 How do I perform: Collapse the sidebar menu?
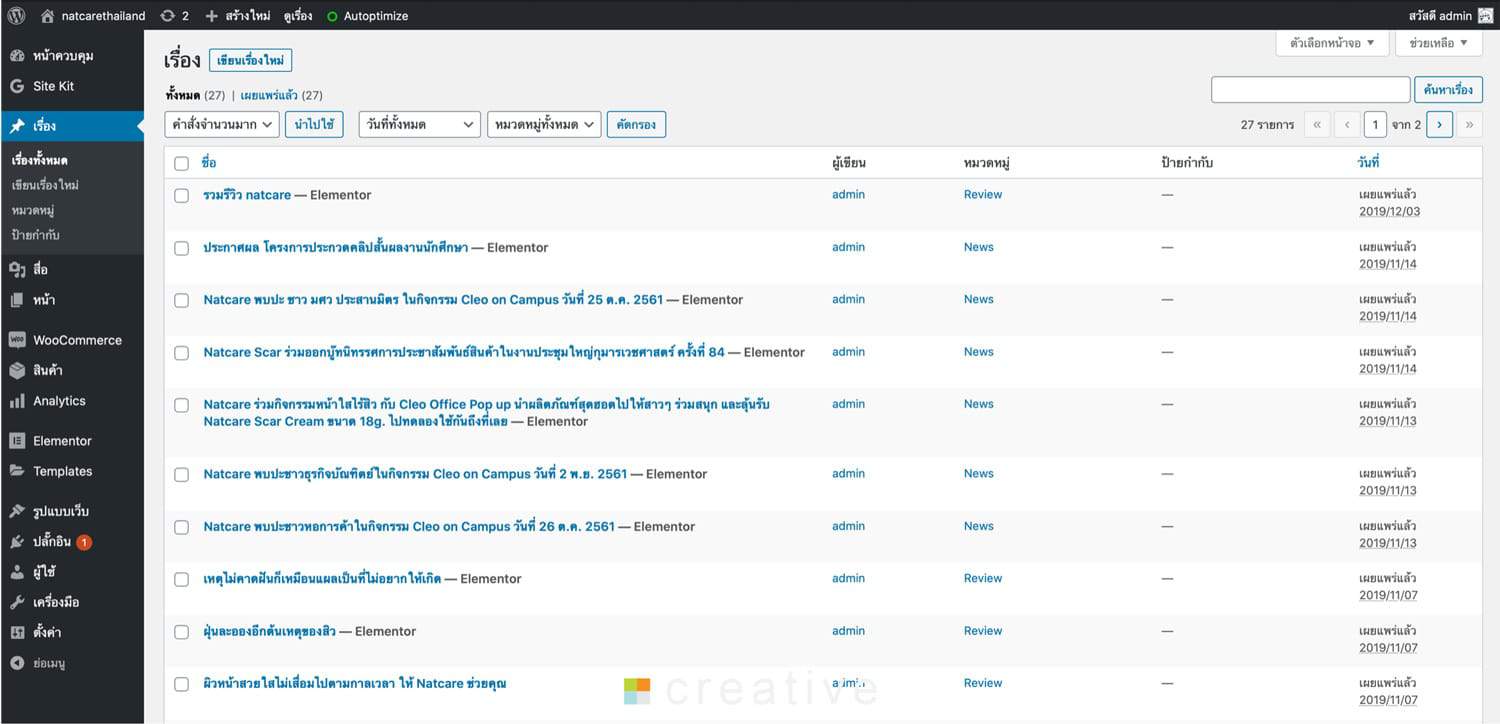point(49,663)
